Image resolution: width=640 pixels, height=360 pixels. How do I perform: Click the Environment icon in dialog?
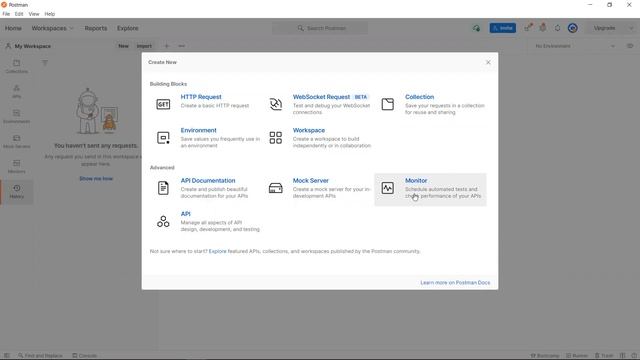click(x=163, y=138)
